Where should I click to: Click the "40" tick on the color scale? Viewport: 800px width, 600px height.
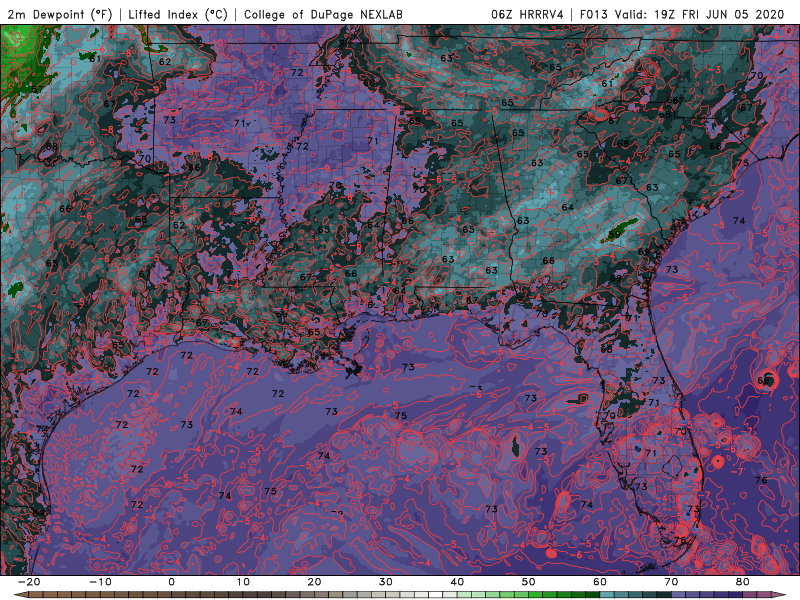point(457,582)
